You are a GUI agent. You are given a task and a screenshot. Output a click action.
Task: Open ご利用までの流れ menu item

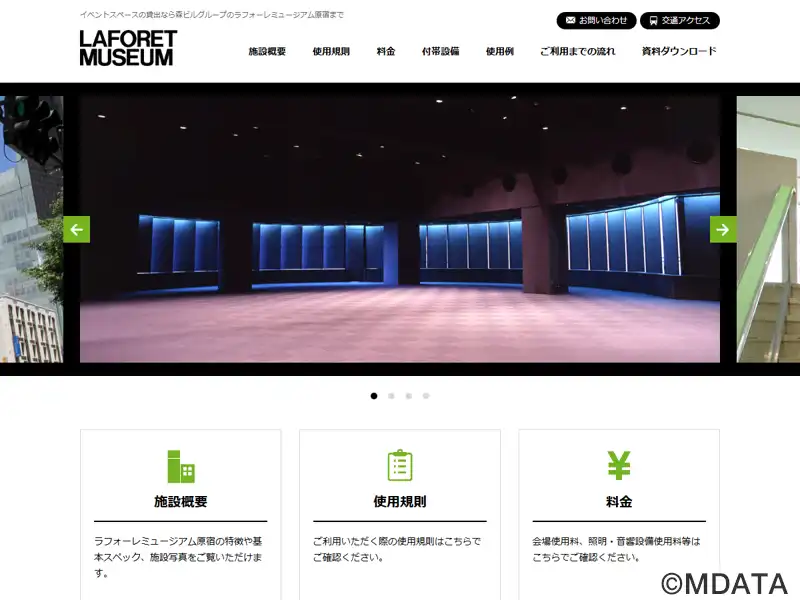click(x=578, y=51)
